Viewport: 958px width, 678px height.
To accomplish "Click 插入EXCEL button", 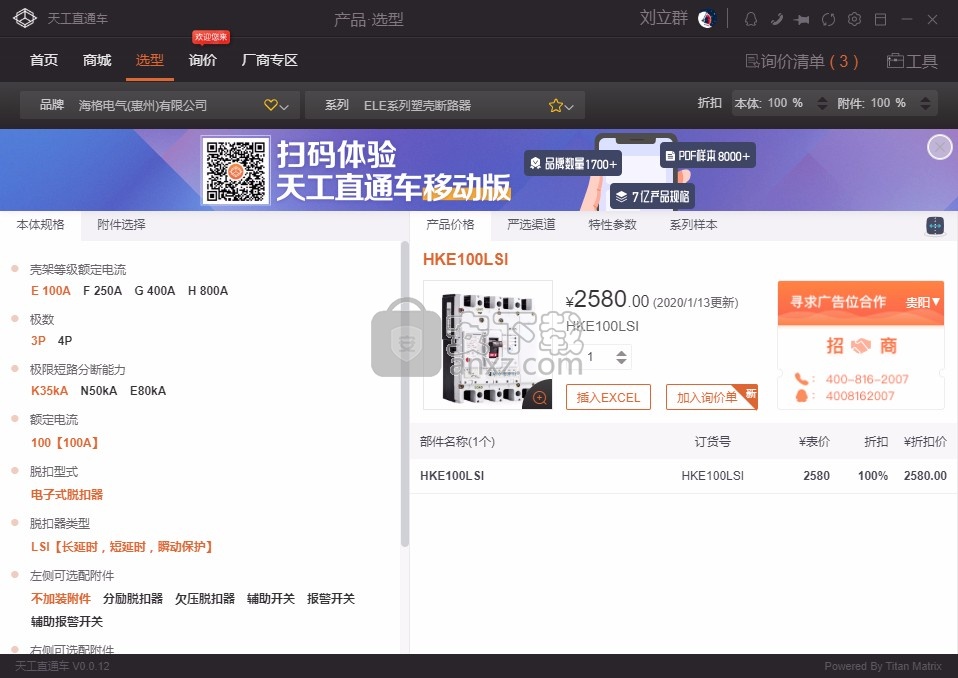I will tap(608, 398).
